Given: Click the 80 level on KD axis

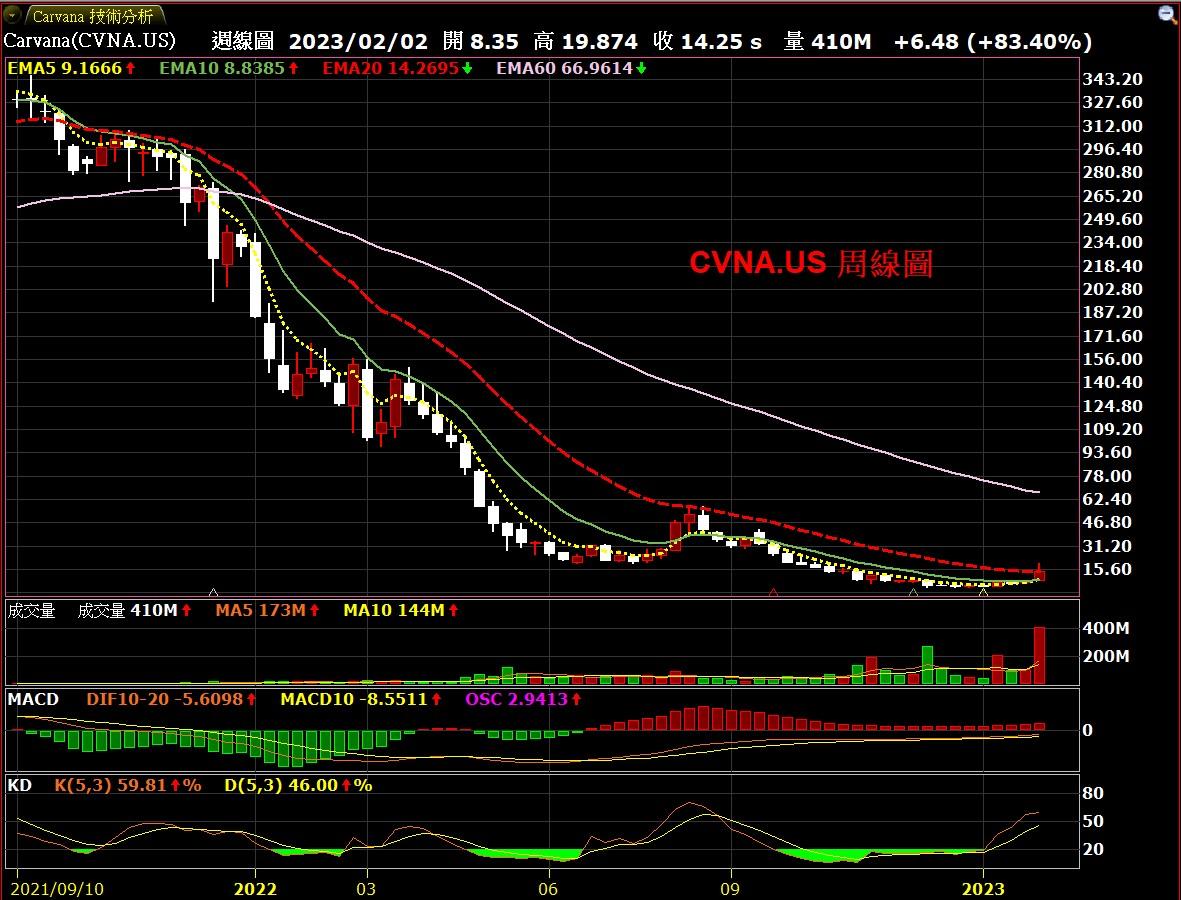Looking at the screenshot, I should point(1093,794).
